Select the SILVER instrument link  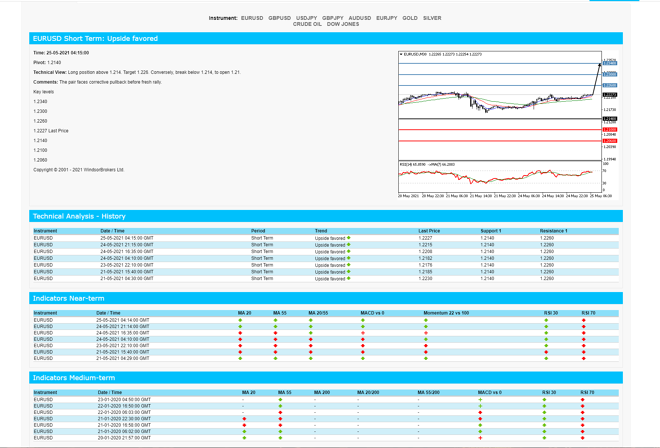pos(432,18)
